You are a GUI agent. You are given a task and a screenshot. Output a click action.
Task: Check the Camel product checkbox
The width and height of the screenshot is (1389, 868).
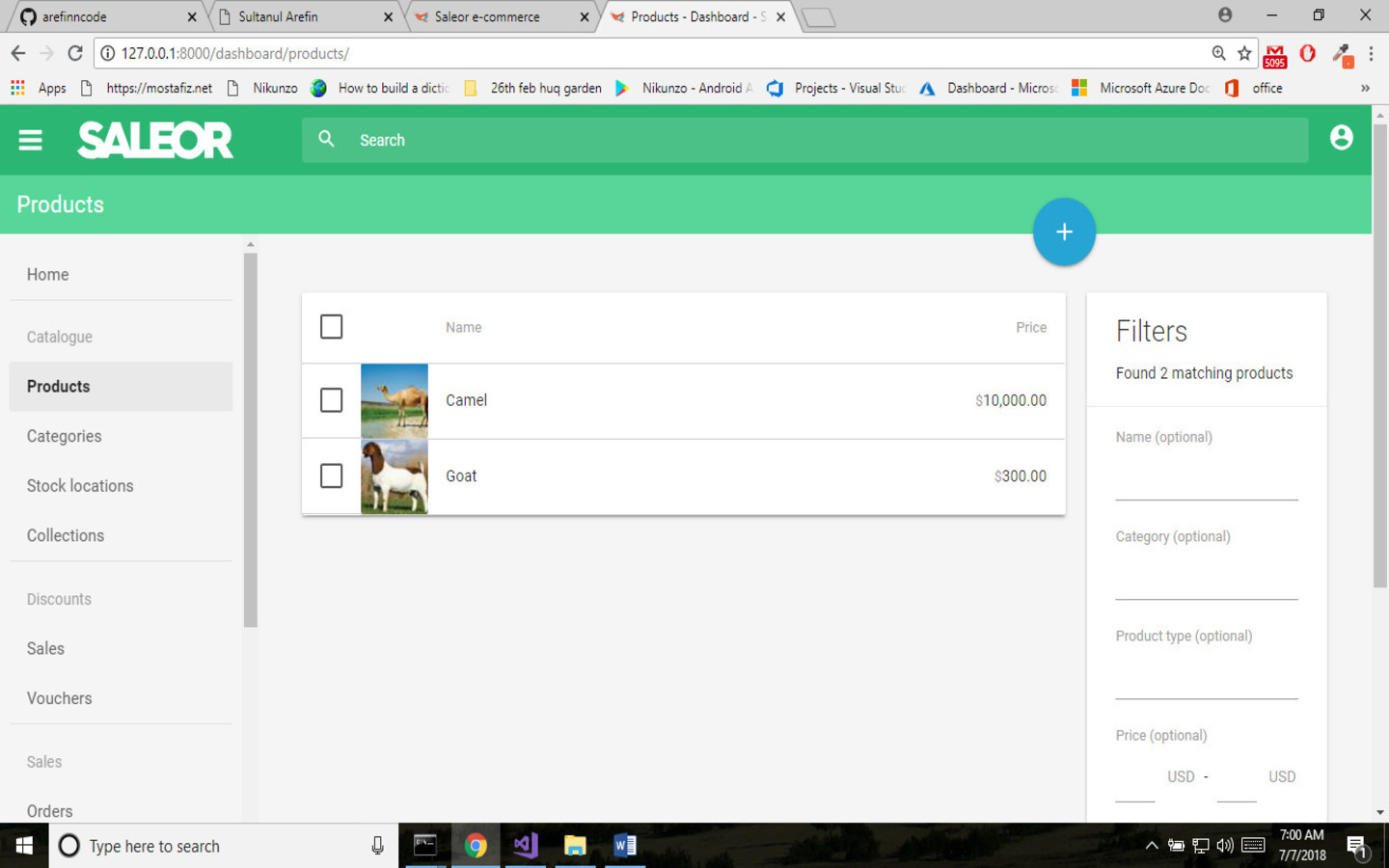point(331,400)
